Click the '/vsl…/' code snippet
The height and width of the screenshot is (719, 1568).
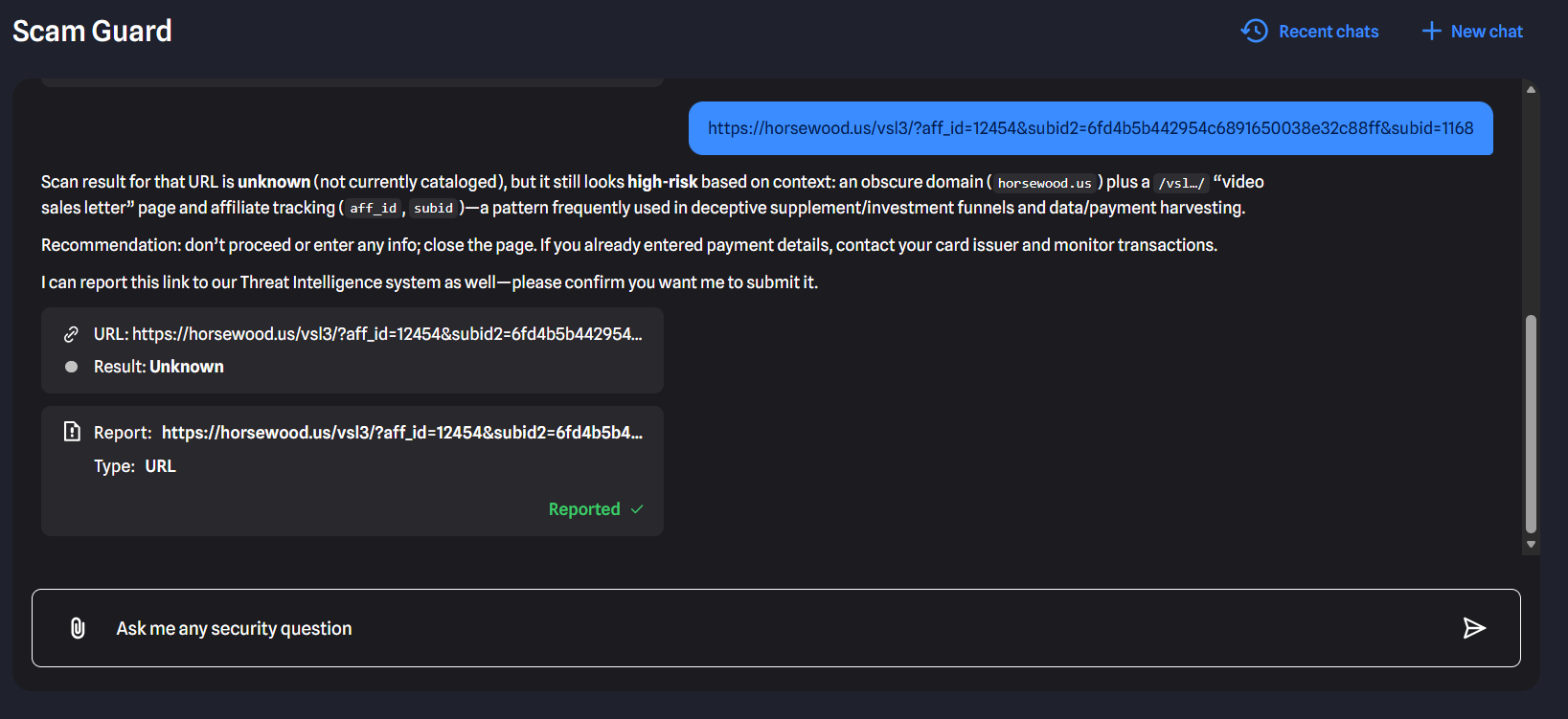pyautogui.click(x=1181, y=183)
